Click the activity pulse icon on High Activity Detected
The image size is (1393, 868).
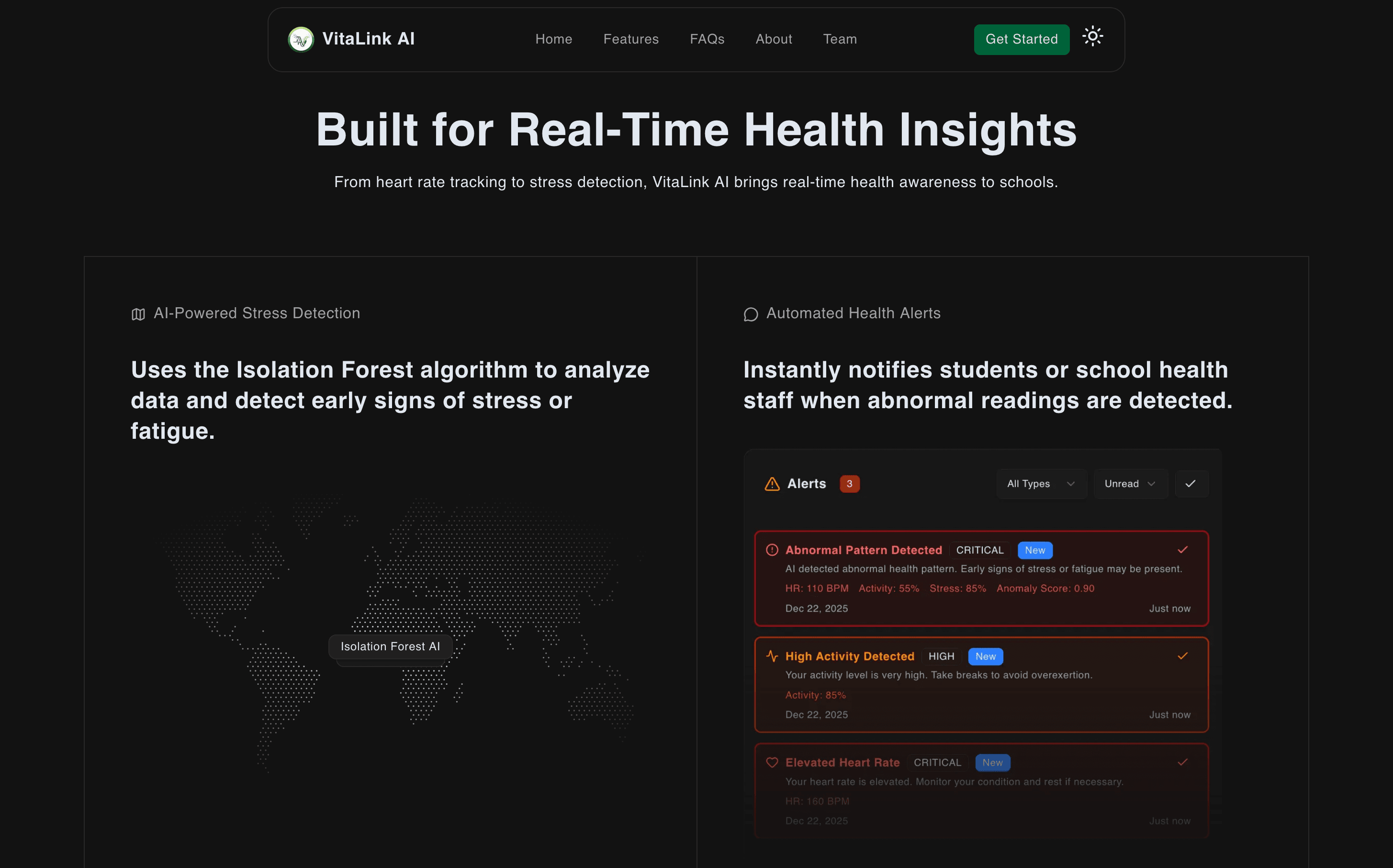(x=772, y=656)
